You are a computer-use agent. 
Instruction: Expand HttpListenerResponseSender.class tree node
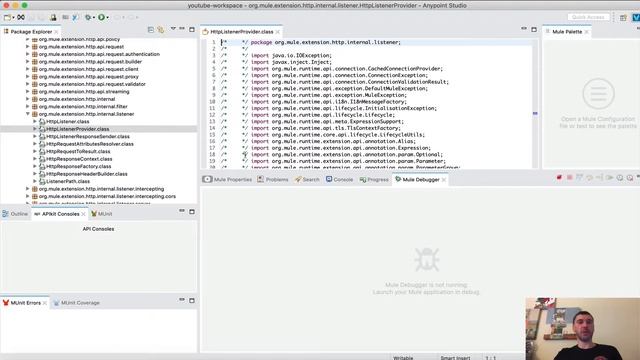[x=35, y=136]
